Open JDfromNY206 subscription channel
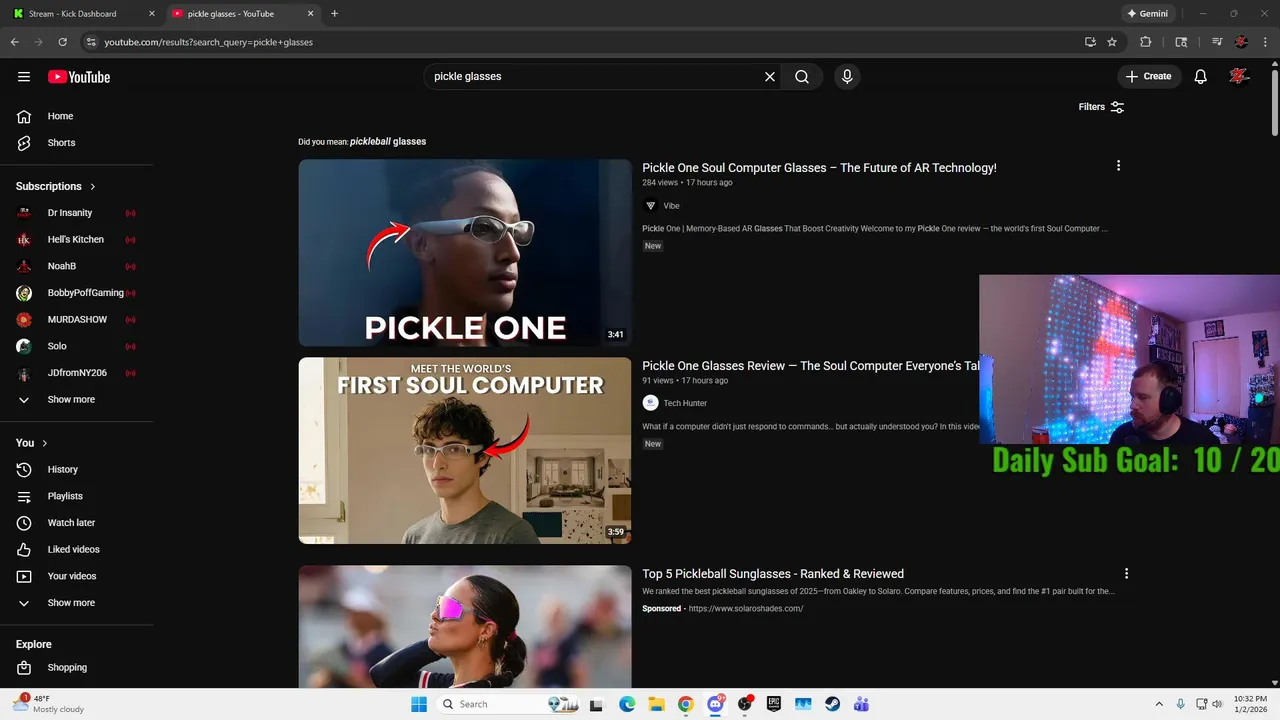Viewport: 1280px width, 720px height. (x=77, y=373)
